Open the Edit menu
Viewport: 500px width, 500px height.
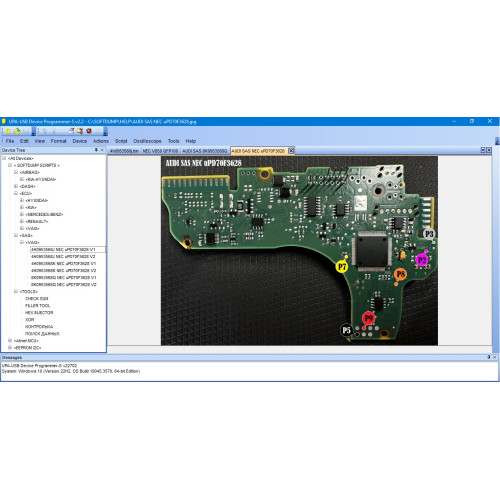(24, 141)
